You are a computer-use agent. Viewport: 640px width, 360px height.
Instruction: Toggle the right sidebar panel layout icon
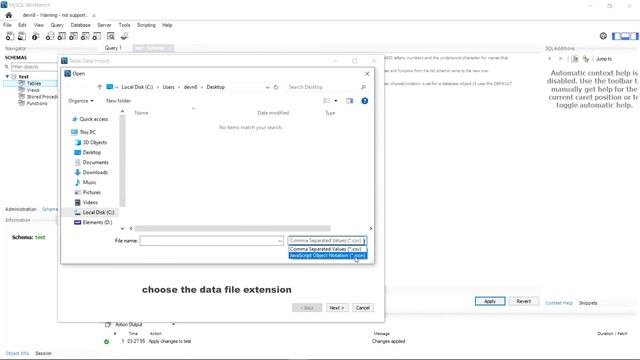pos(634,36)
